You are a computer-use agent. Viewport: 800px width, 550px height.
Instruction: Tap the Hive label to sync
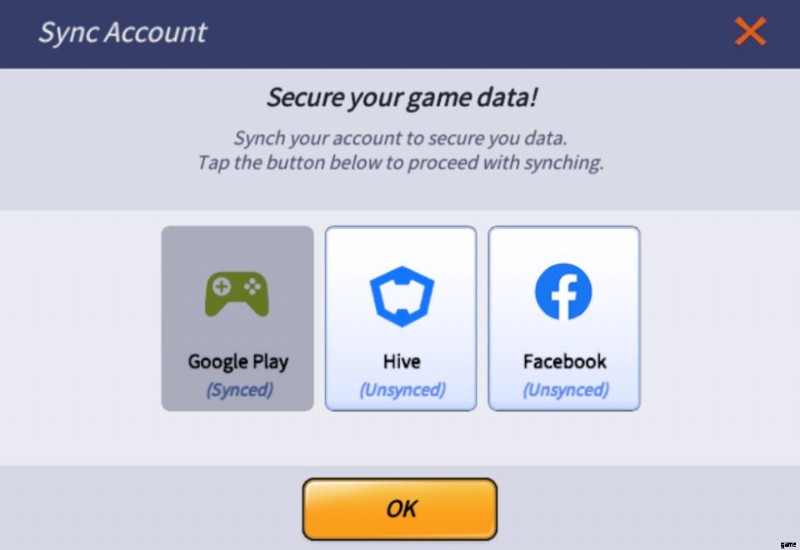tap(402, 361)
